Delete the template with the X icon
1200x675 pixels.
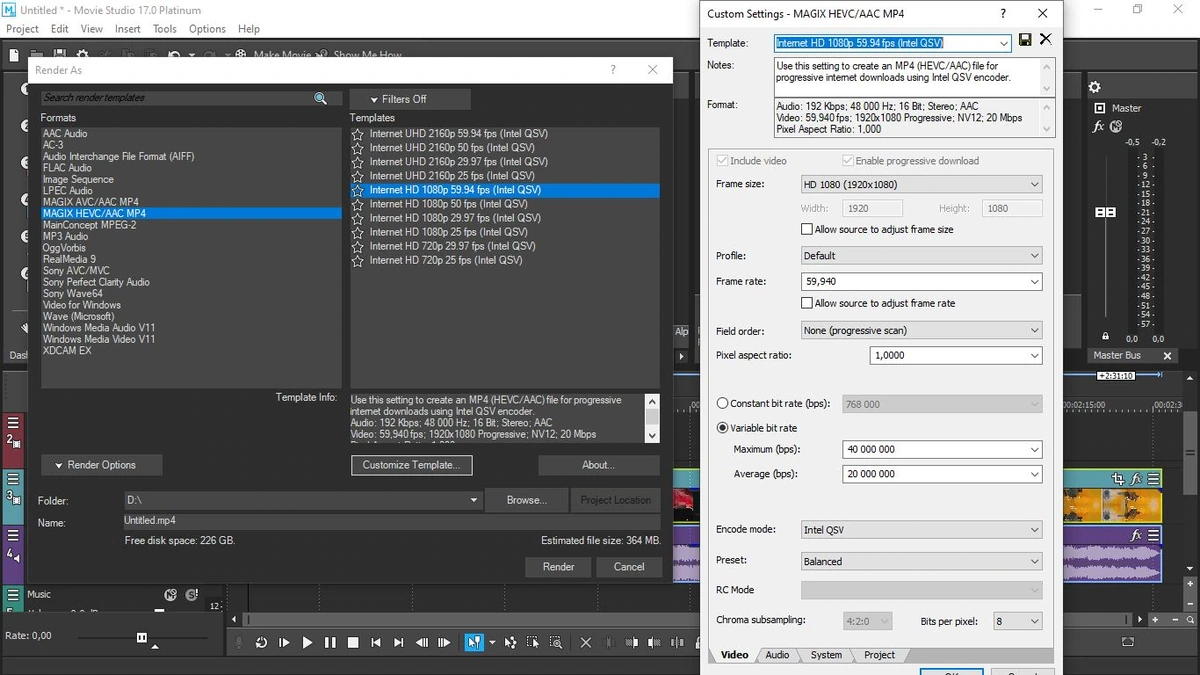click(x=1045, y=40)
